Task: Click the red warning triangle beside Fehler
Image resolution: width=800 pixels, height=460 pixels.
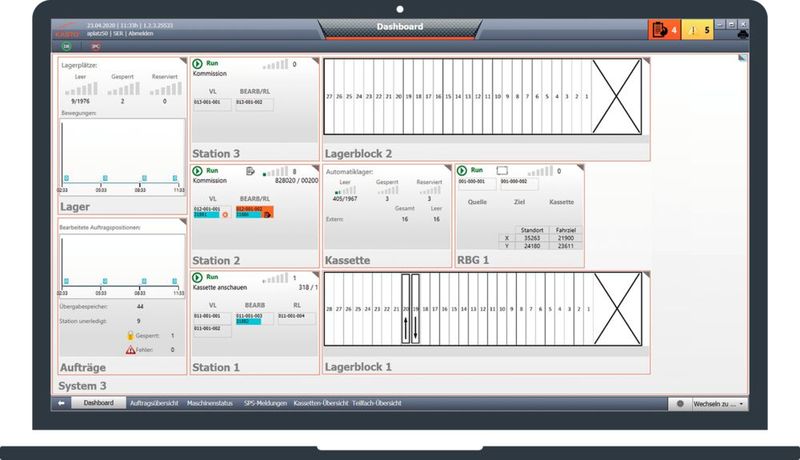Action: [130, 350]
